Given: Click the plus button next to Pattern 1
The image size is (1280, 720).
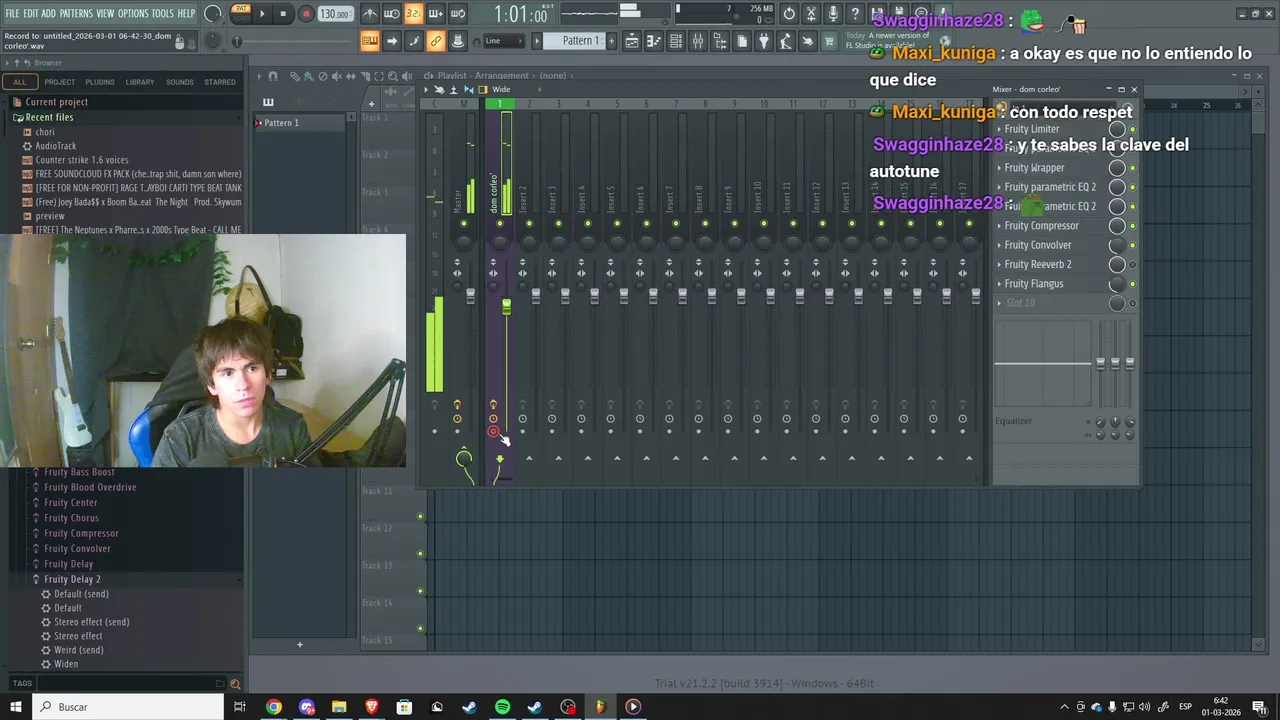Looking at the screenshot, I should coord(610,41).
